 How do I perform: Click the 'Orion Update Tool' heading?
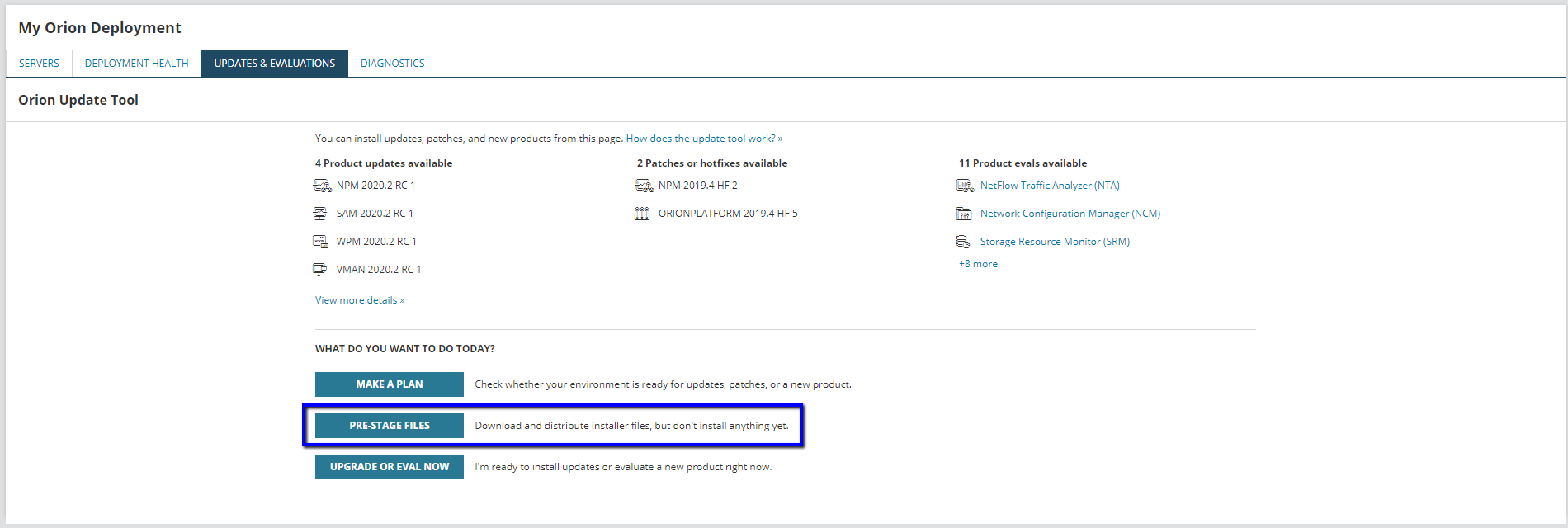point(78,100)
